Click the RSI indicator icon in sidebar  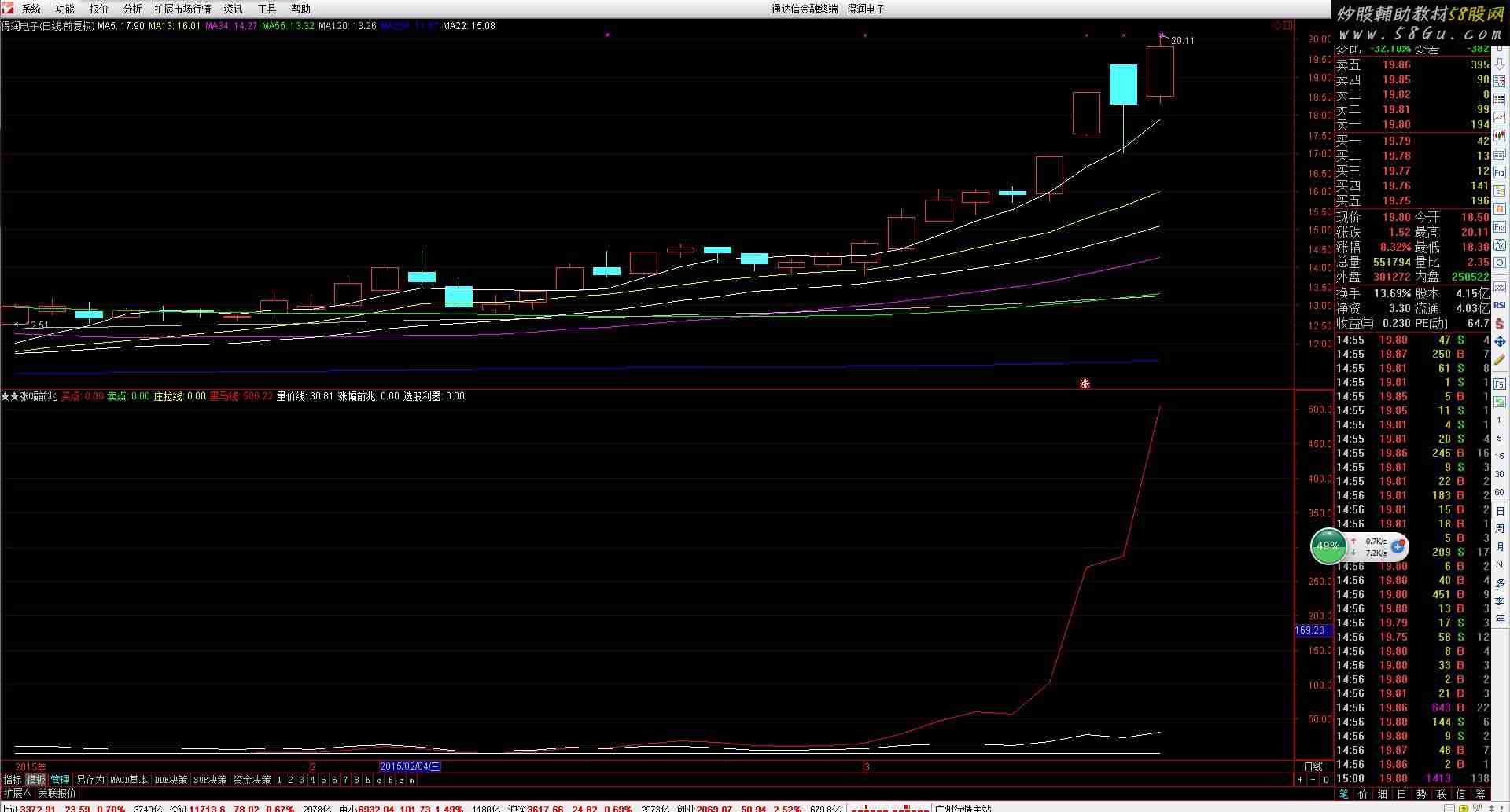click(1500, 305)
